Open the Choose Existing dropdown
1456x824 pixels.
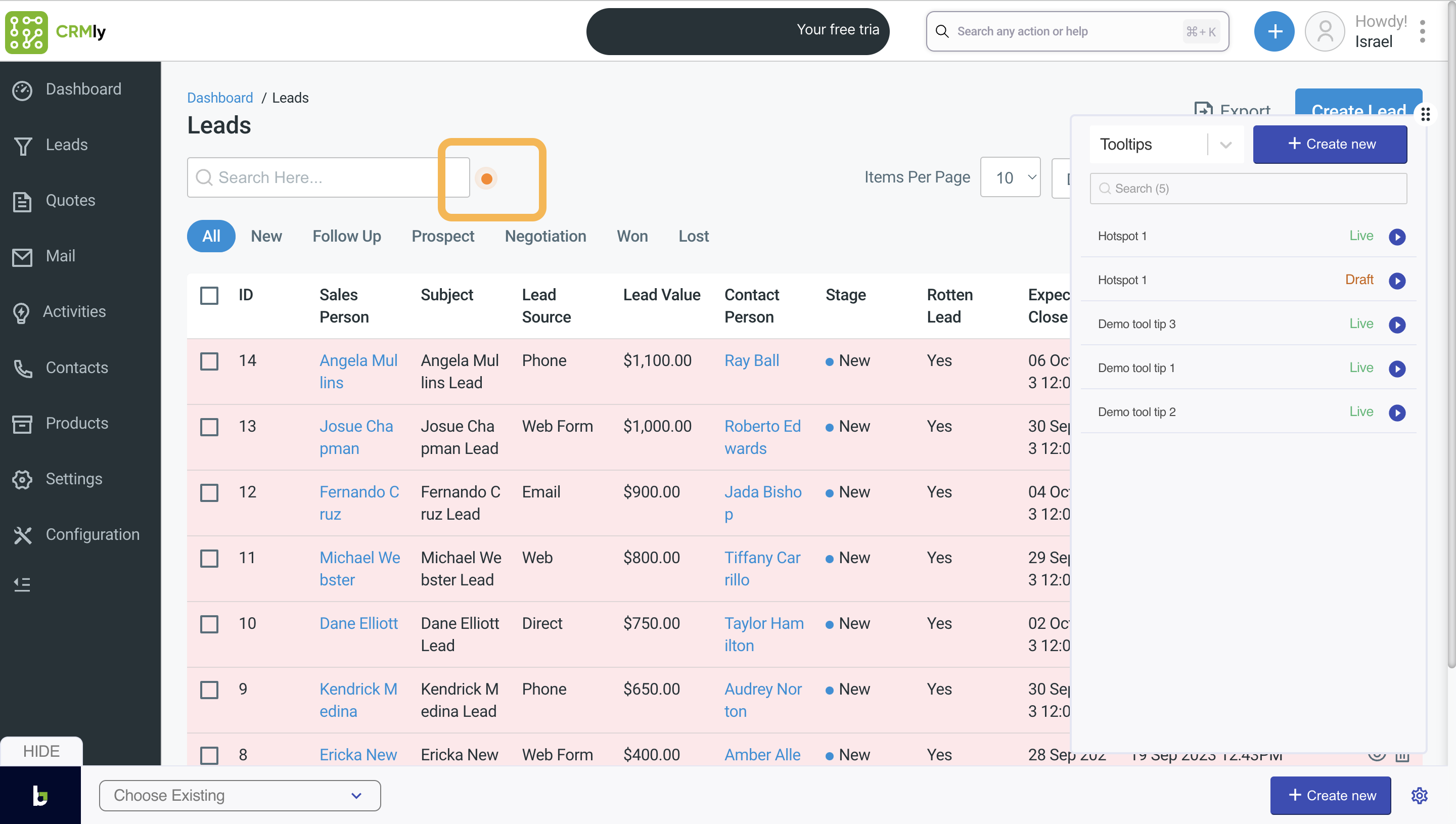pos(239,796)
